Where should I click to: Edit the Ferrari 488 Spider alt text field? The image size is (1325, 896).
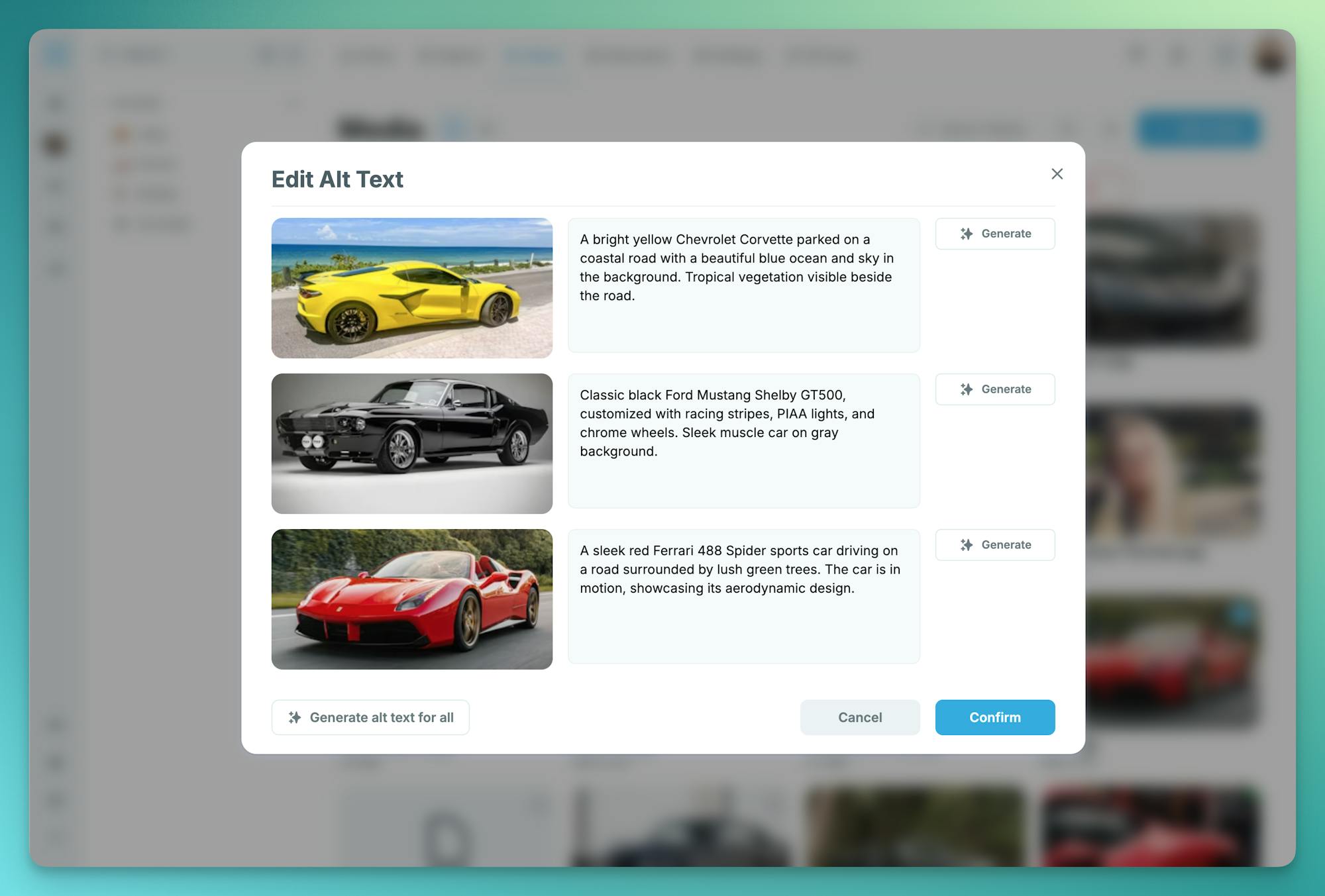point(743,596)
